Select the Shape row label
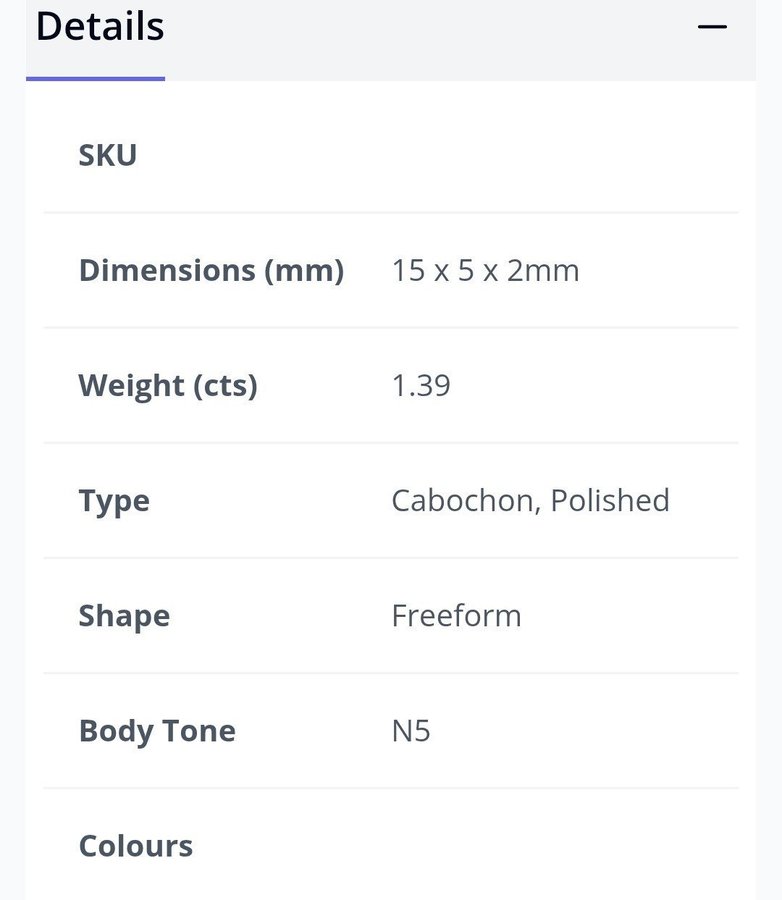 [x=124, y=615]
